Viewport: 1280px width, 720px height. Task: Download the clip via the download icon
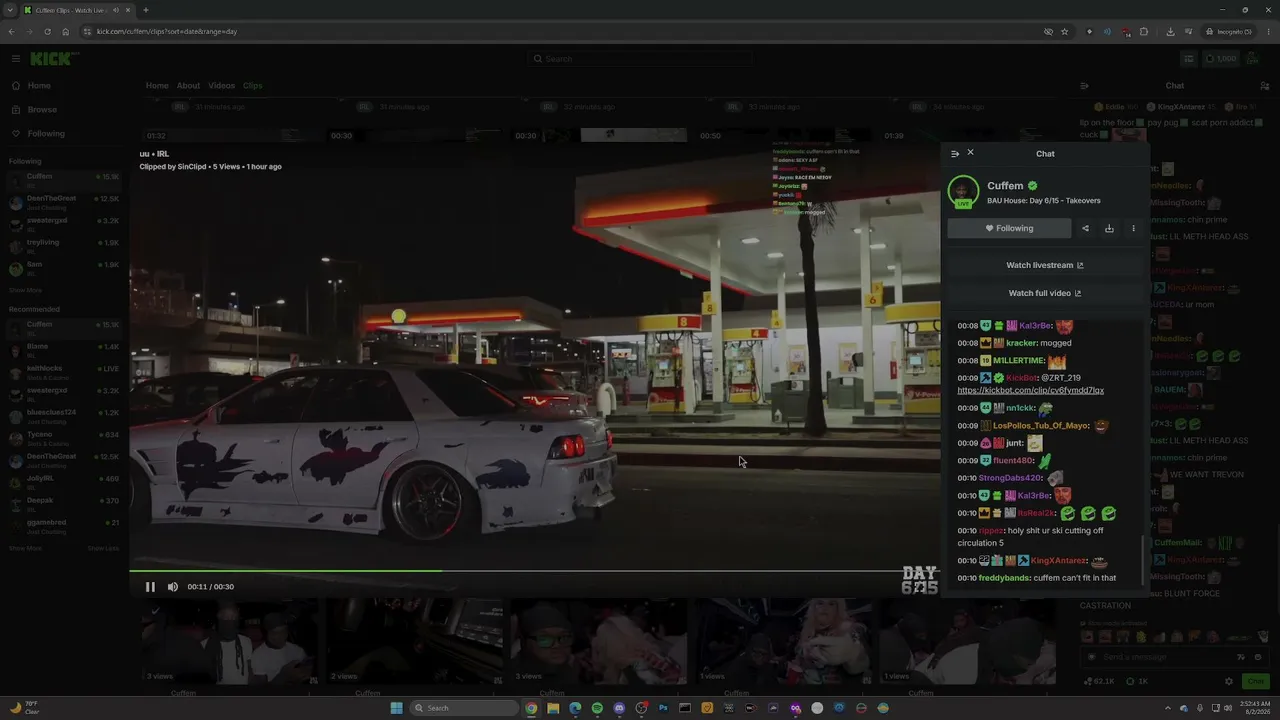1109,228
